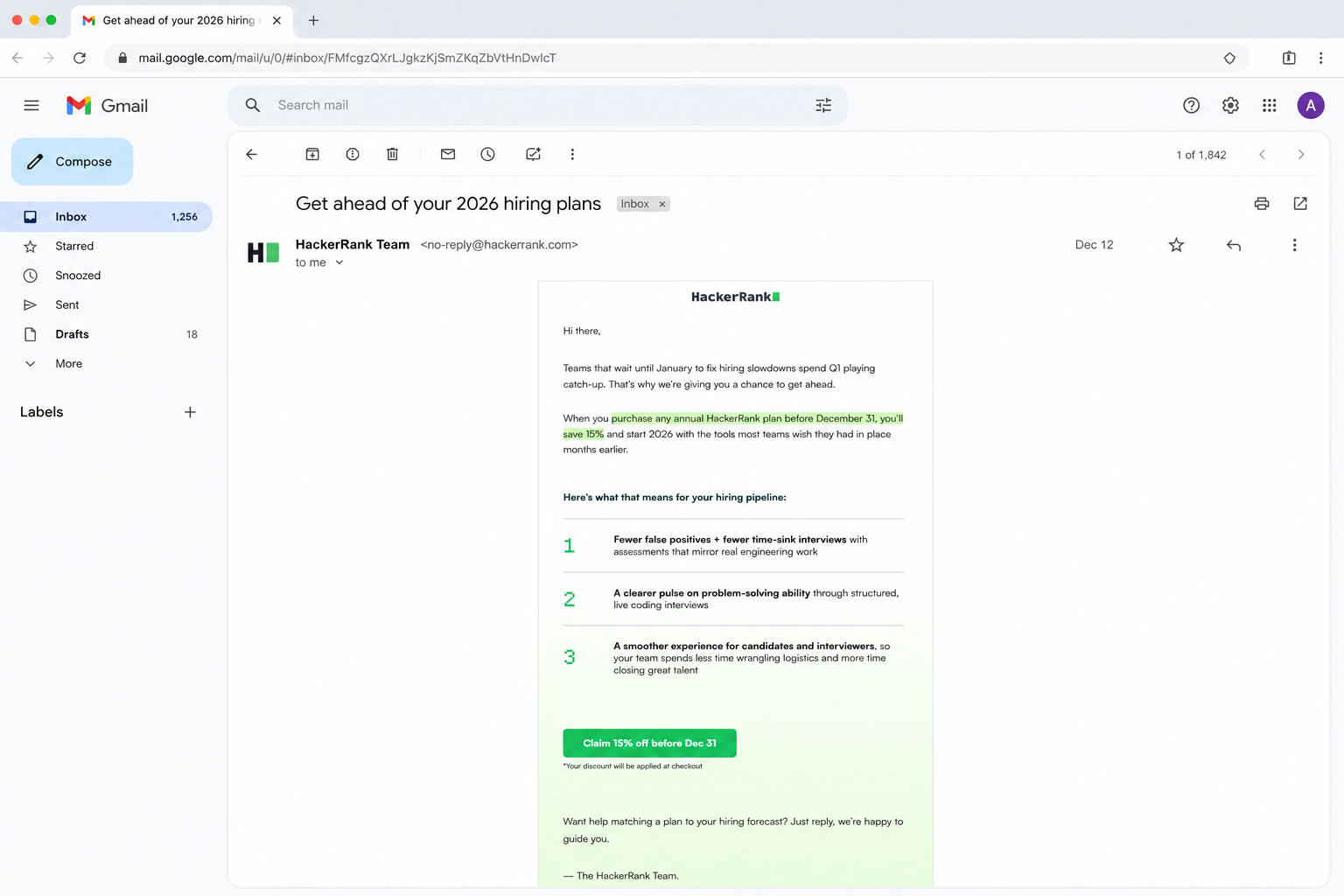The height and width of the screenshot is (896, 1344).
Task: Go back to inbox with the back arrow
Action: pyautogui.click(x=251, y=154)
